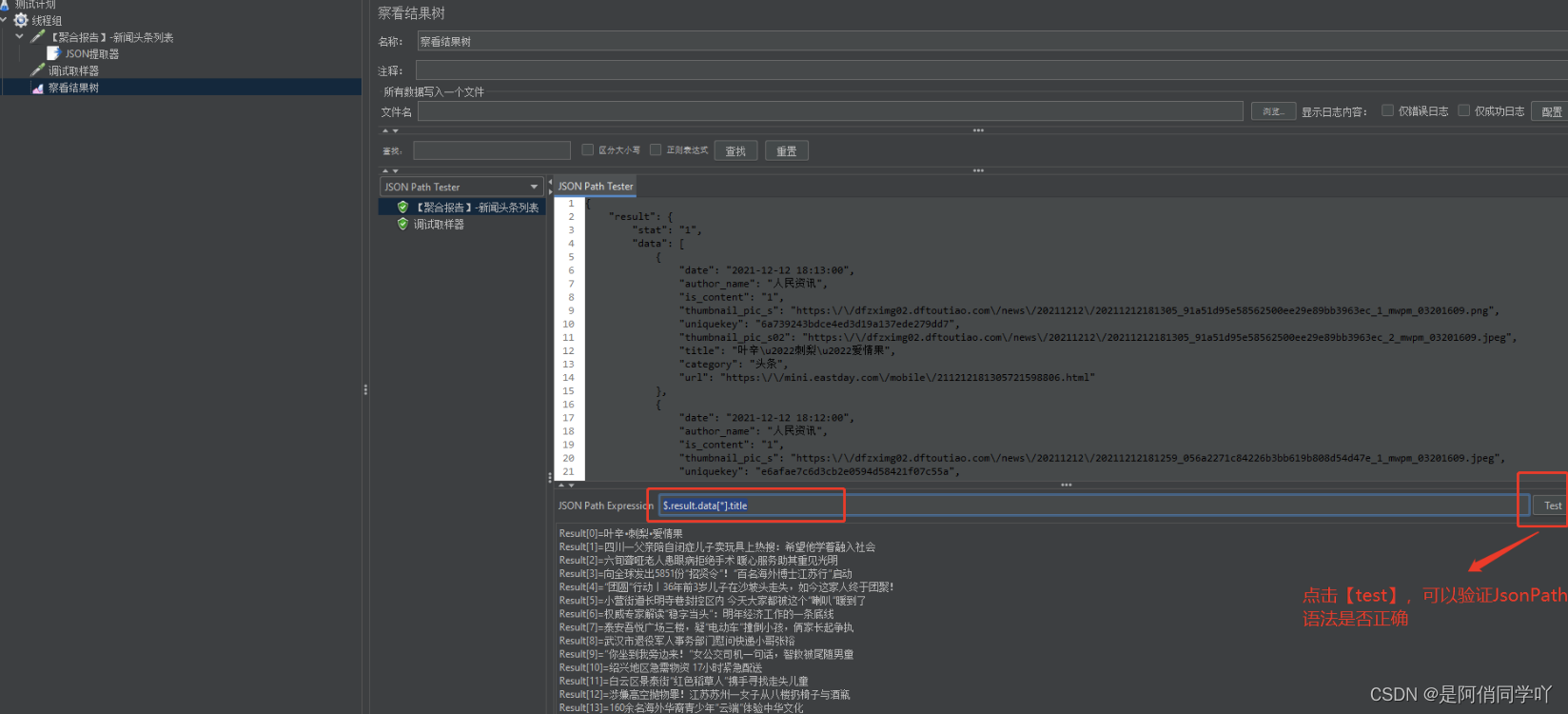The image size is (1568, 714).
Task: Click the 调试取样器 pipette icon in test plan
Action: tap(38, 69)
